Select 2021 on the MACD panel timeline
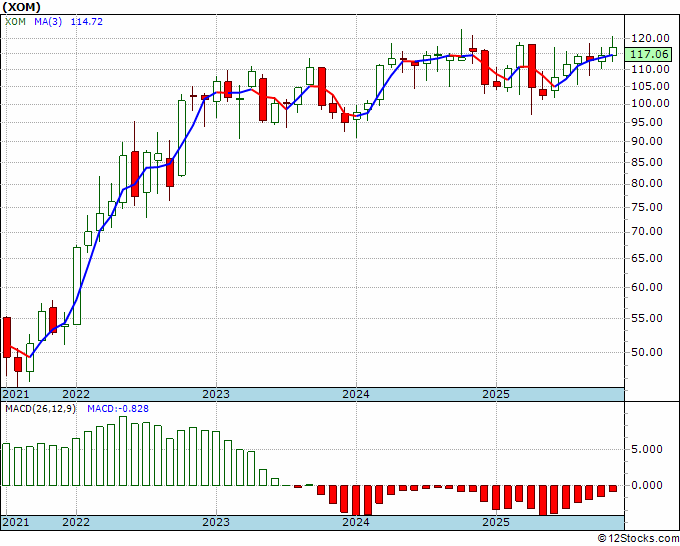 (16, 522)
